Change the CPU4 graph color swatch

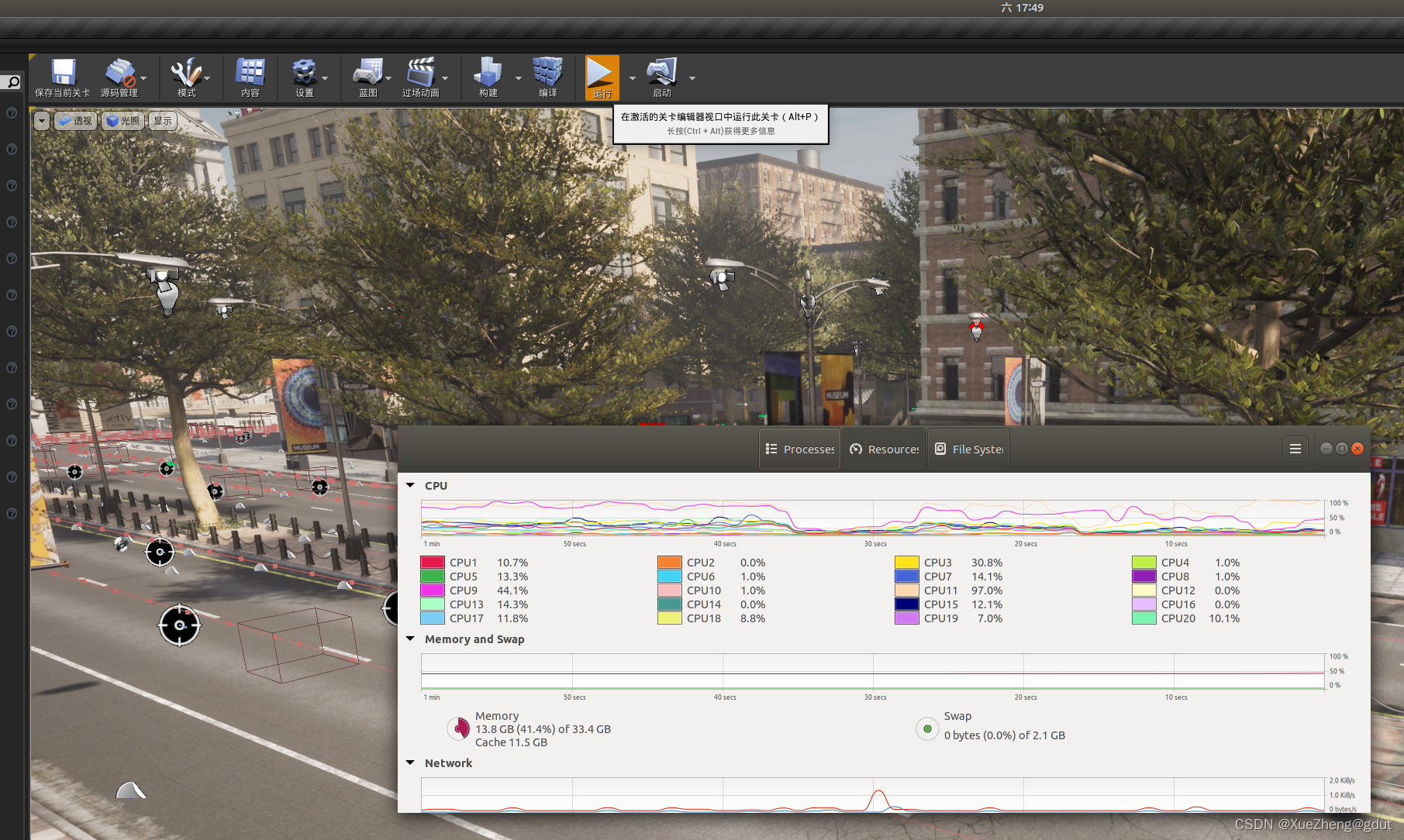[1144, 563]
